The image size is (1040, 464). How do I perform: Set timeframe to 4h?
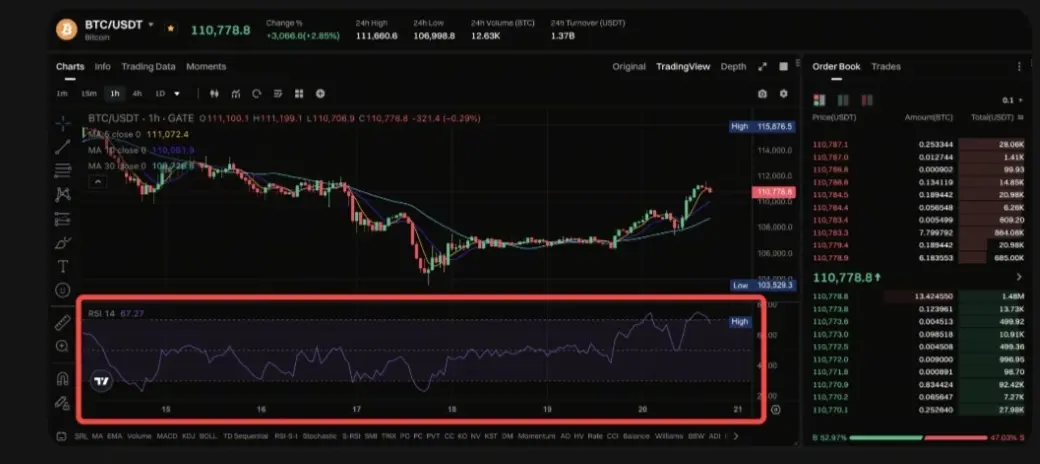pos(137,94)
